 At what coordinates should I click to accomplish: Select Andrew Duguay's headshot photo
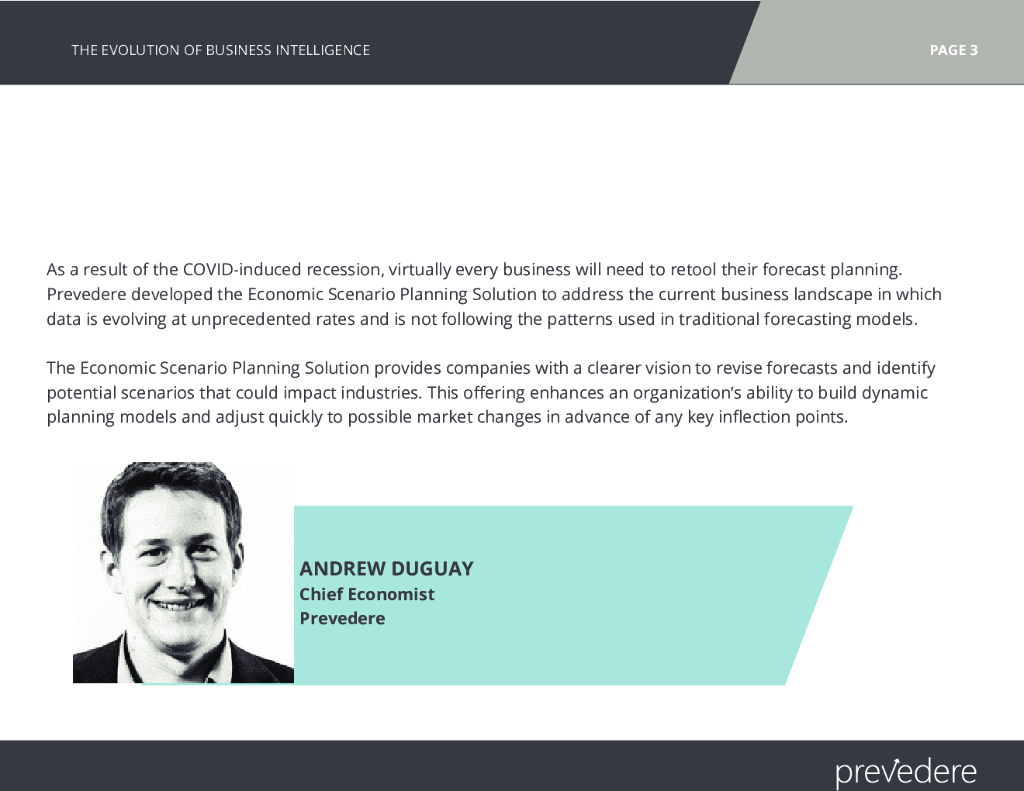183,573
